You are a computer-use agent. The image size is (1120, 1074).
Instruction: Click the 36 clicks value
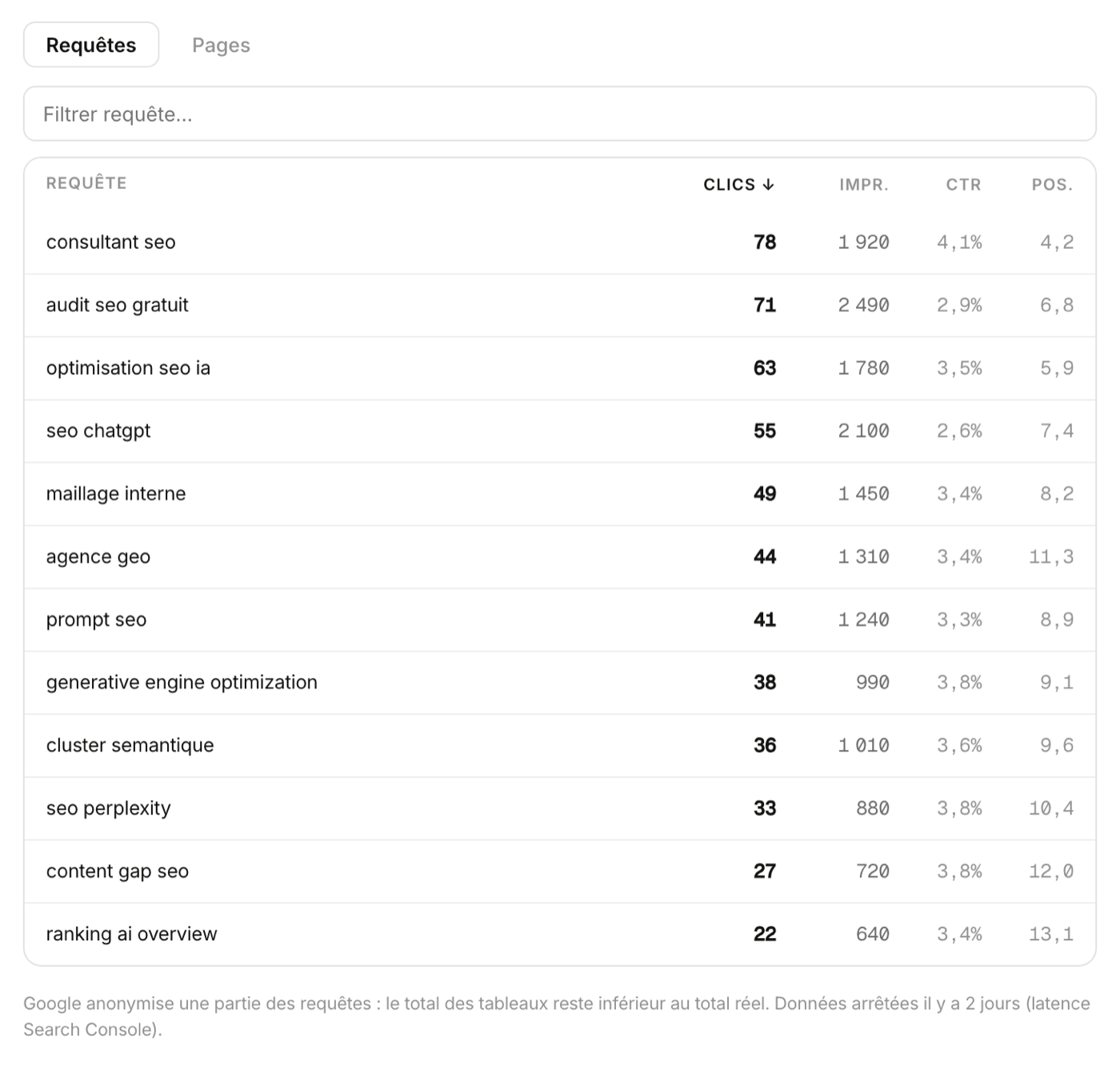(x=765, y=746)
